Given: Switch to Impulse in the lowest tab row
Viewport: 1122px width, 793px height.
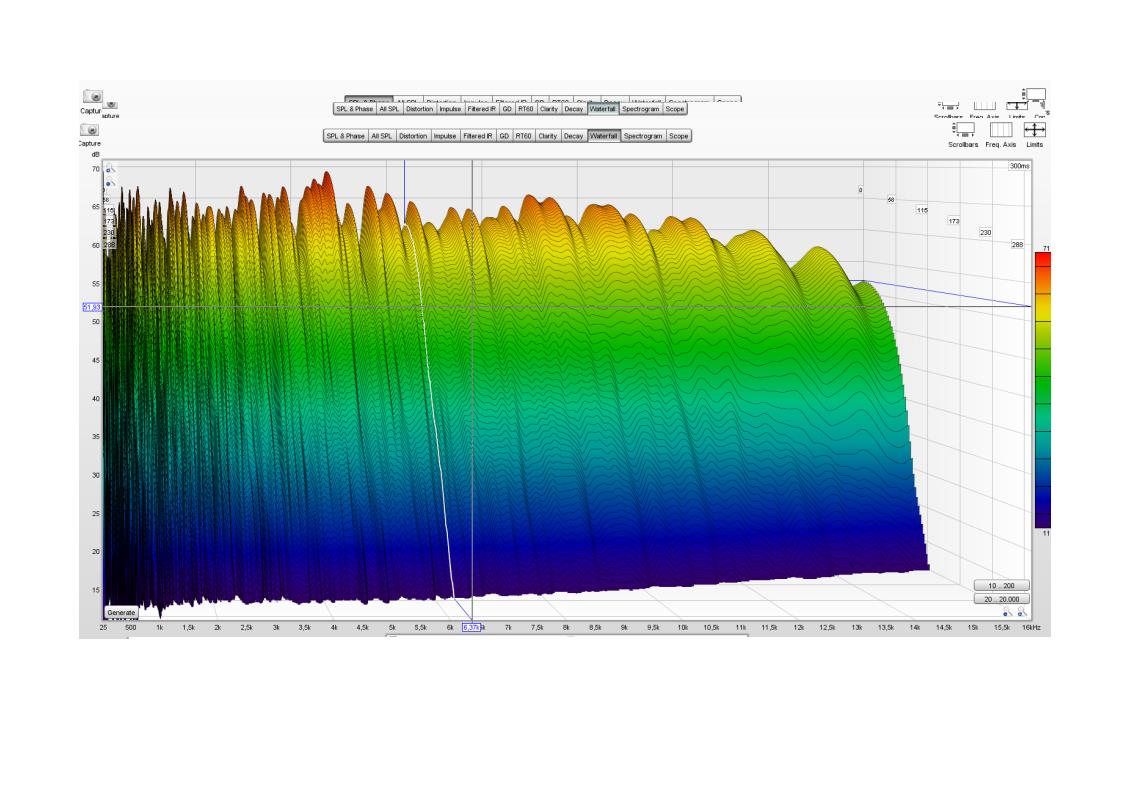Looking at the screenshot, I should [445, 136].
